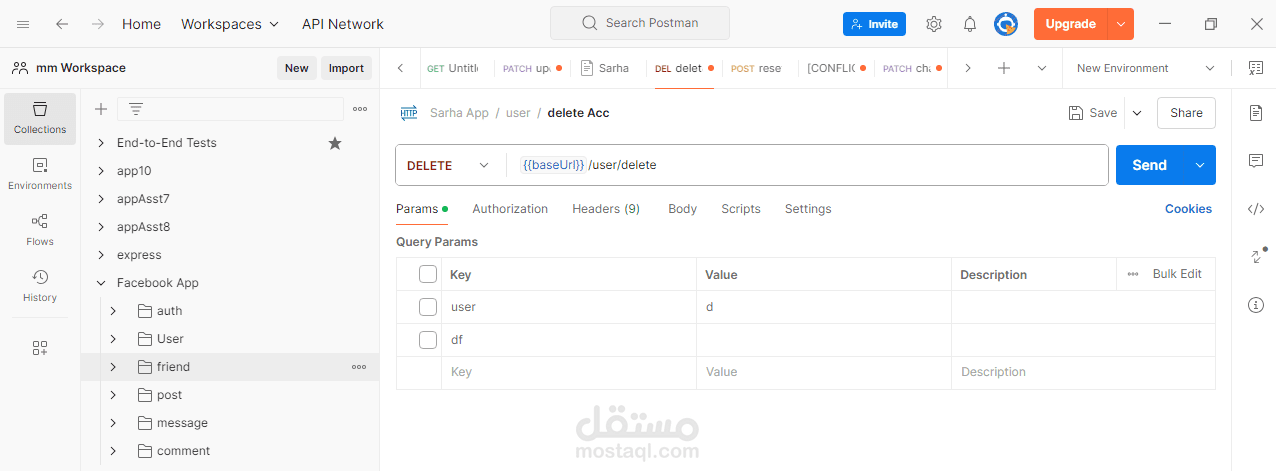
Task: Open the documentation icon in right sidebar
Action: [x=1256, y=113]
